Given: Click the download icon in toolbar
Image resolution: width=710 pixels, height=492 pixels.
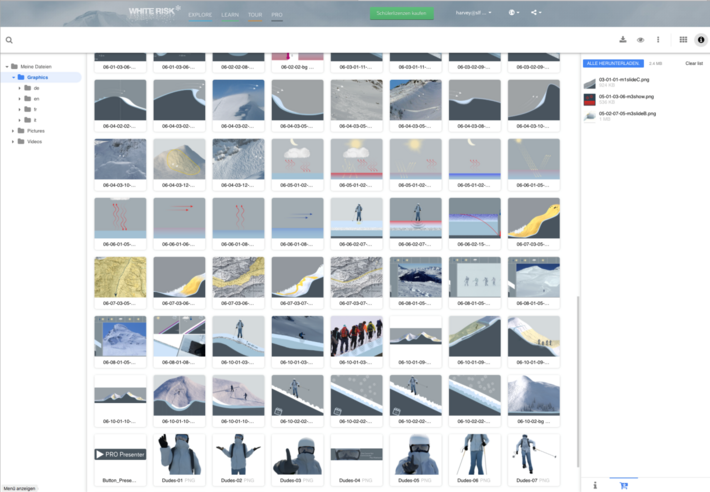Looking at the screenshot, I should (623, 40).
